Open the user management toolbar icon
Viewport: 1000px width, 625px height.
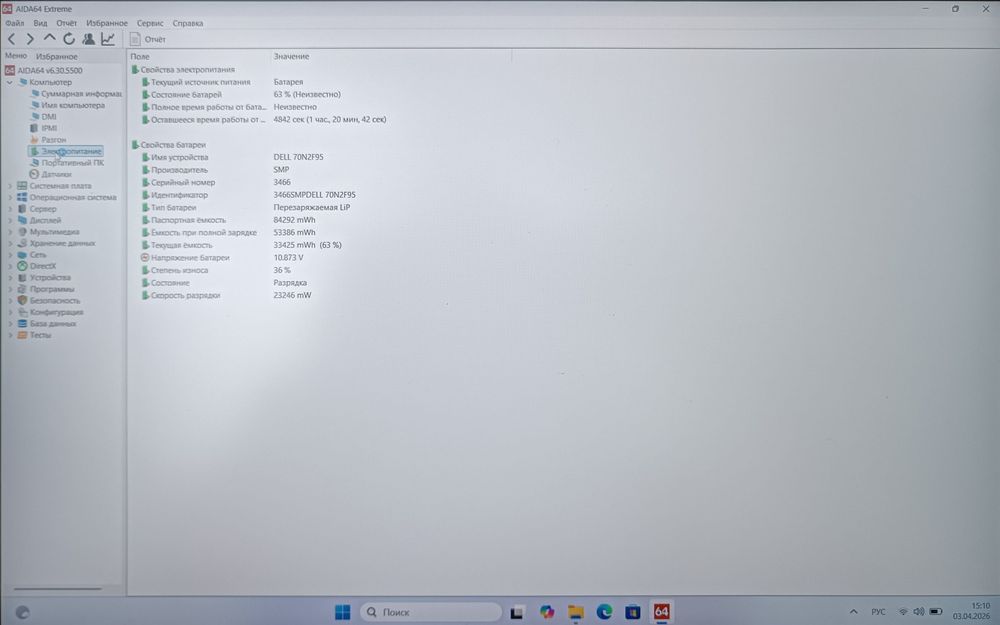(x=89, y=39)
